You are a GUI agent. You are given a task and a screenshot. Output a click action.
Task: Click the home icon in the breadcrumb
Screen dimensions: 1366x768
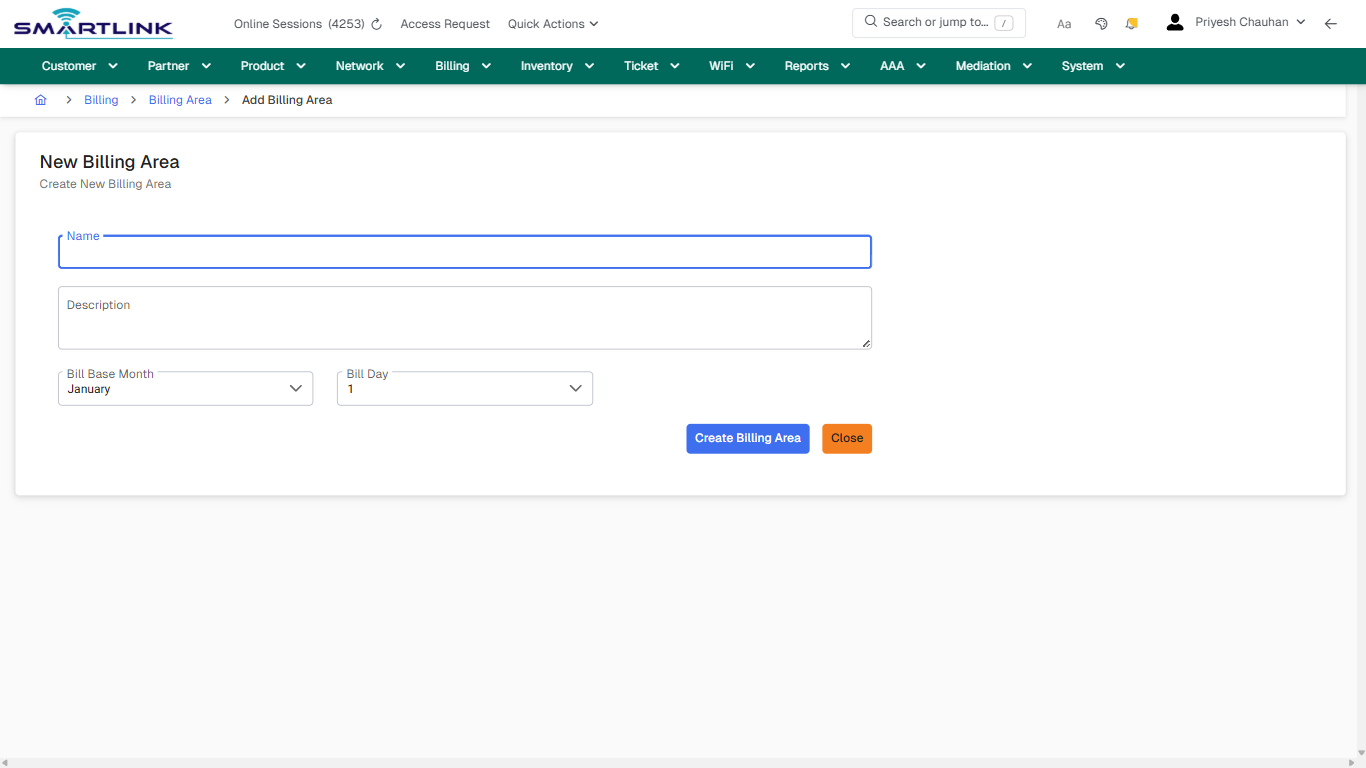(x=40, y=100)
